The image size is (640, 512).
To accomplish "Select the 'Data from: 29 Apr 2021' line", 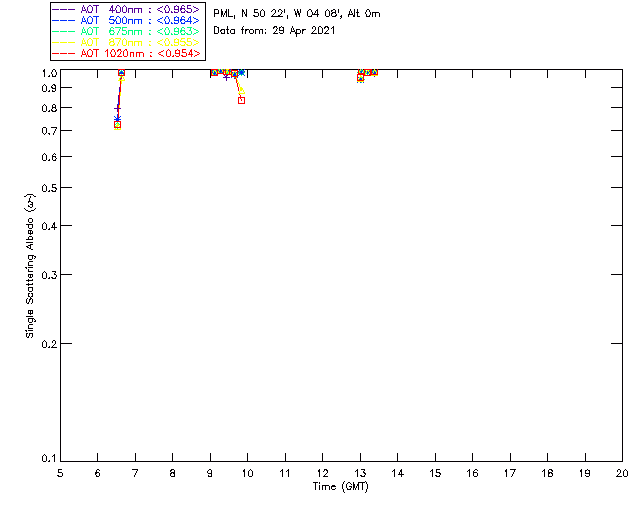I will click(274, 30).
